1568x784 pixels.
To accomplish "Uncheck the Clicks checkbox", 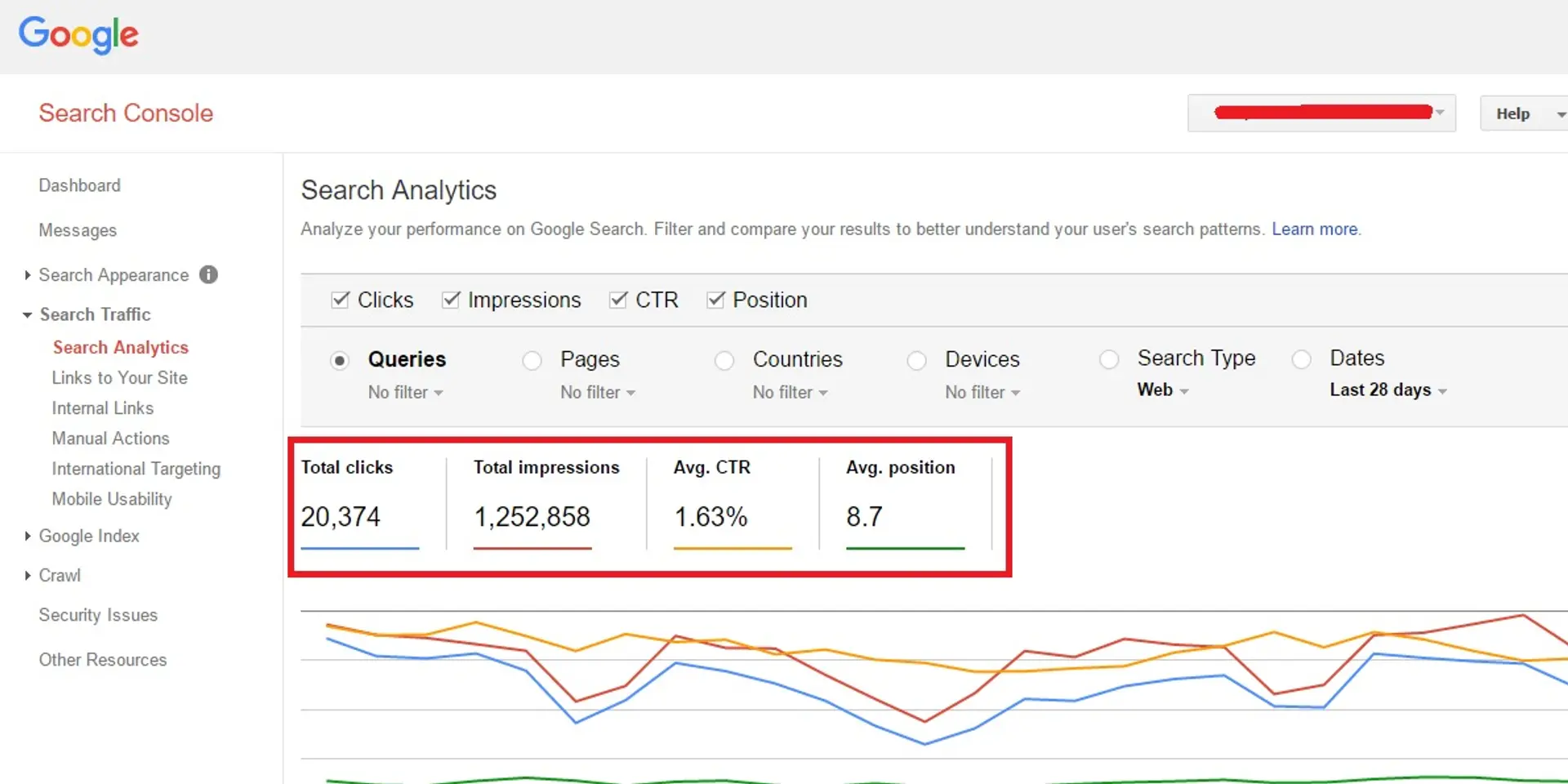I will [341, 300].
